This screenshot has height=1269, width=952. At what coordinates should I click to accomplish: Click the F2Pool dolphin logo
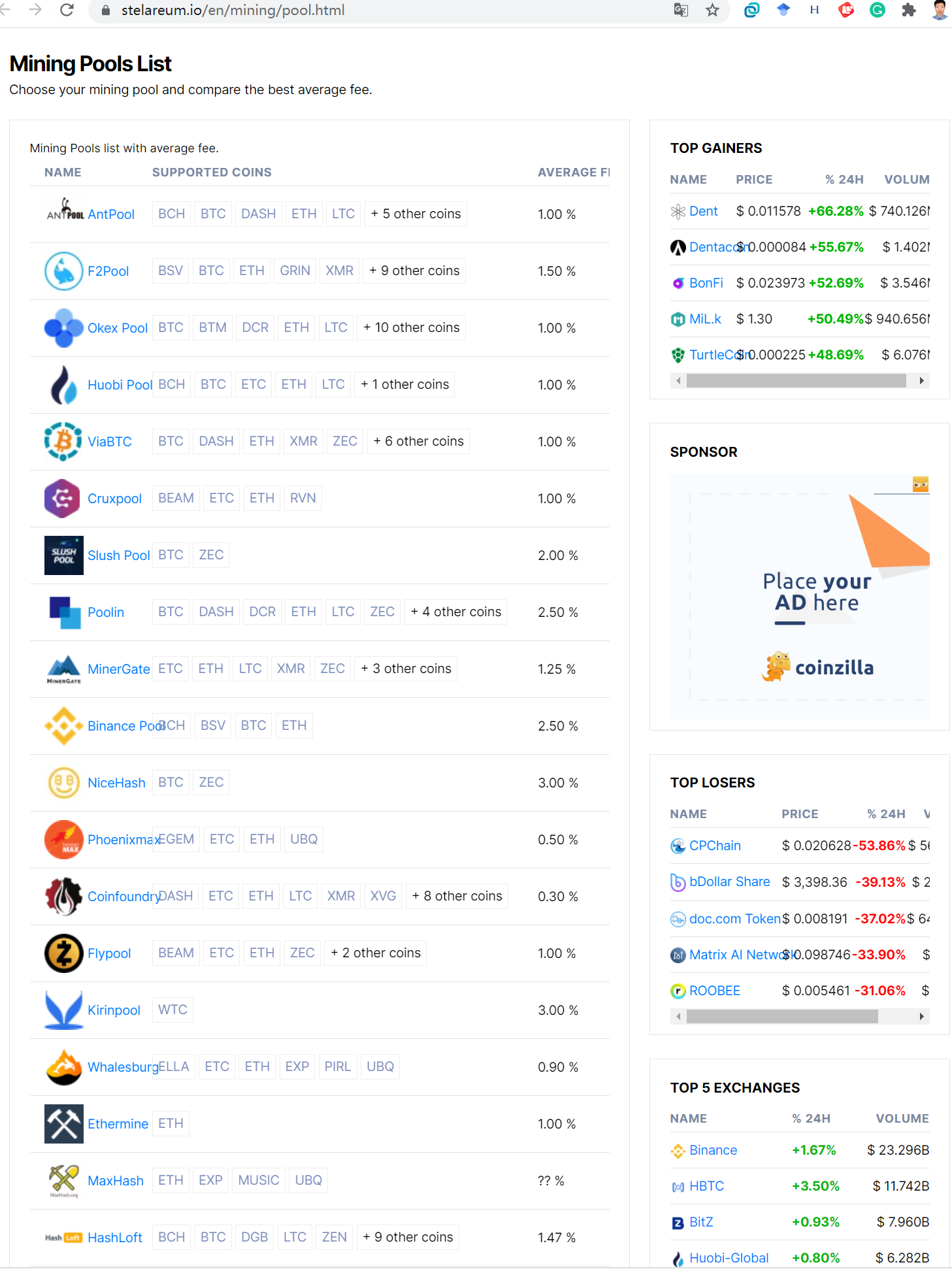[64, 271]
